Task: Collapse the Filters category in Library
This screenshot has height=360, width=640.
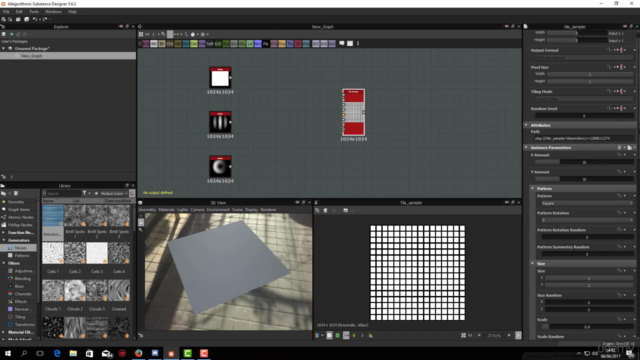Action: pos(4,263)
